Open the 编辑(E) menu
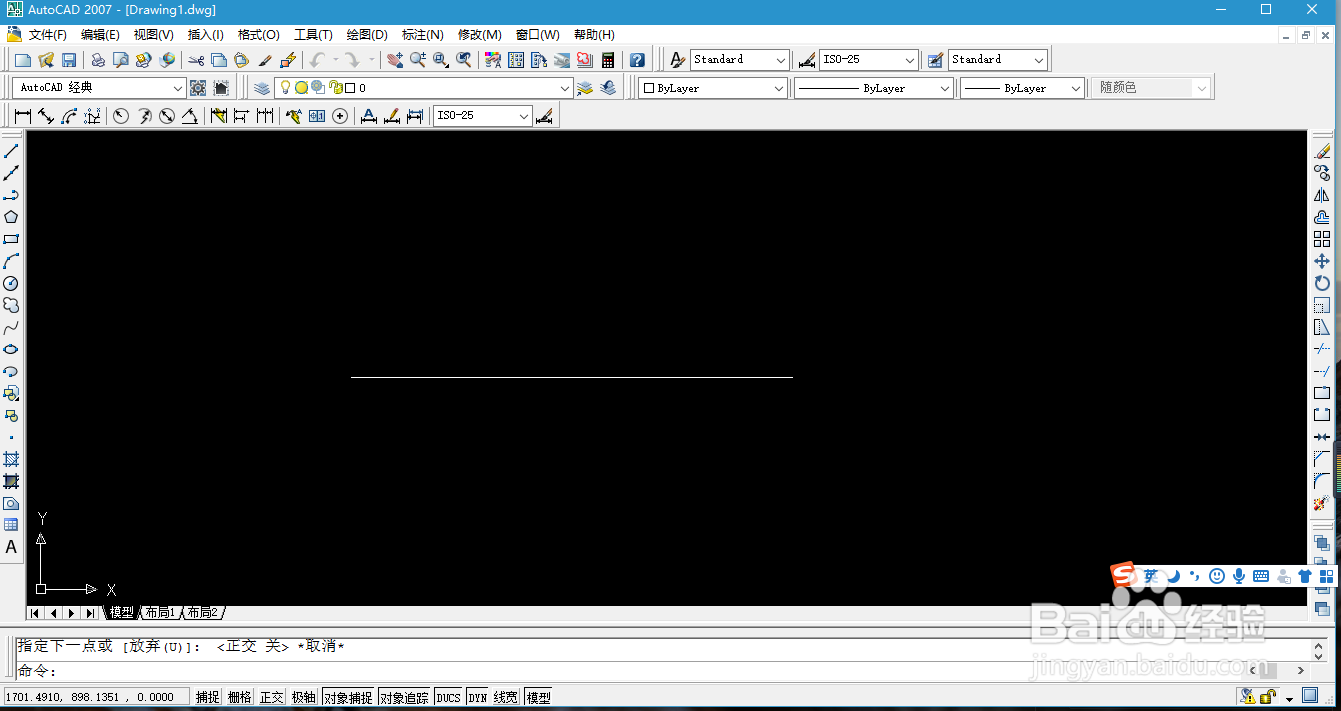 click(x=100, y=35)
